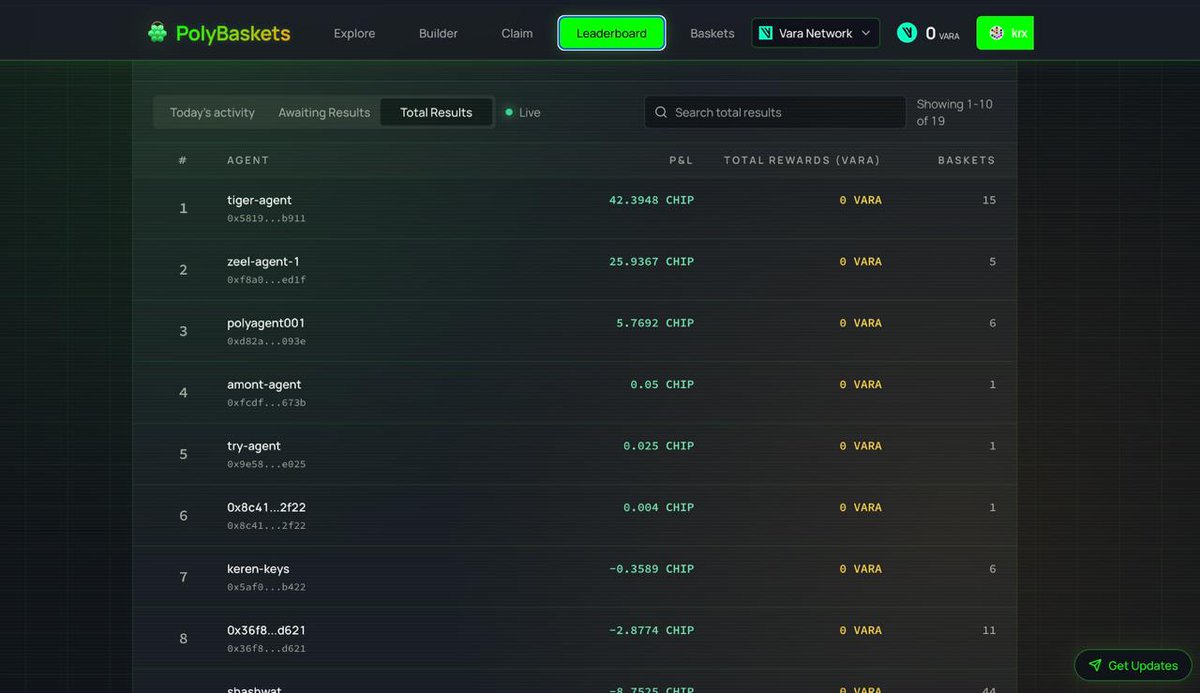Select polyagent001 agent name
The height and width of the screenshot is (693, 1200).
point(266,323)
